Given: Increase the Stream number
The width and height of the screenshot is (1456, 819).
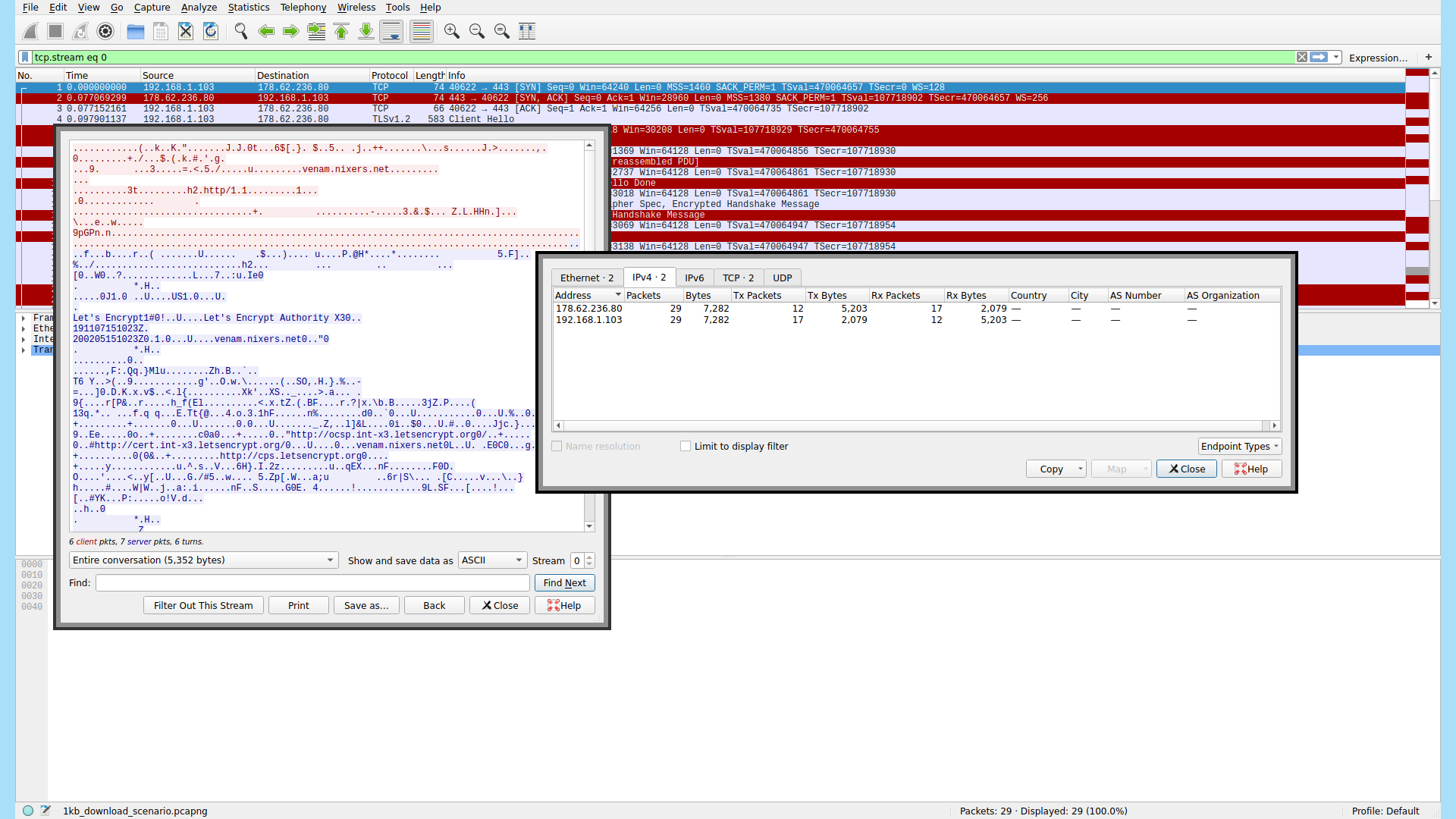Looking at the screenshot, I should tap(590, 557).
